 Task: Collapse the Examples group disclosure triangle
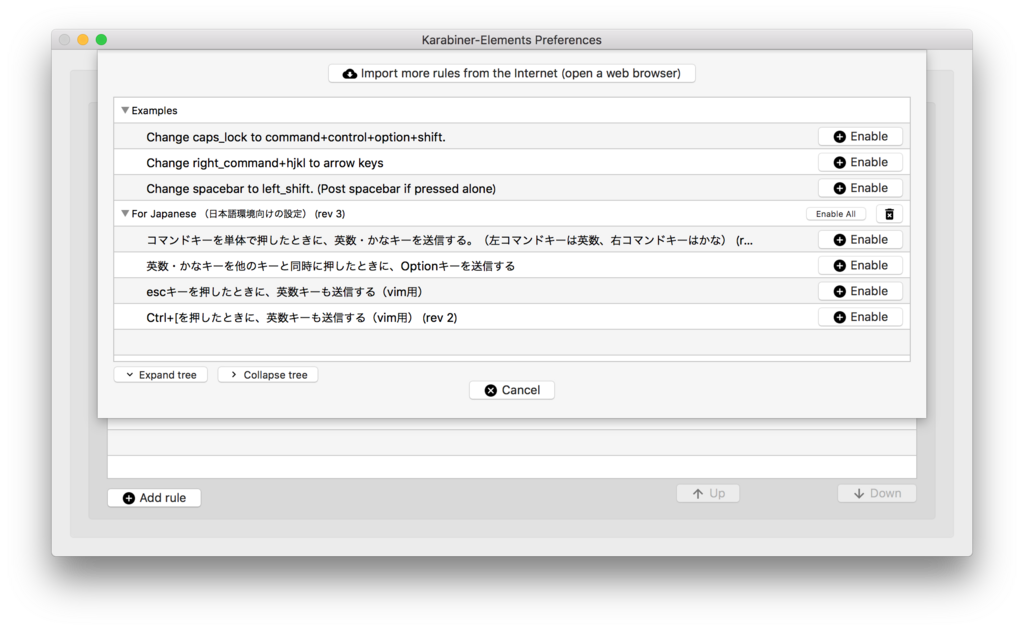(125, 110)
